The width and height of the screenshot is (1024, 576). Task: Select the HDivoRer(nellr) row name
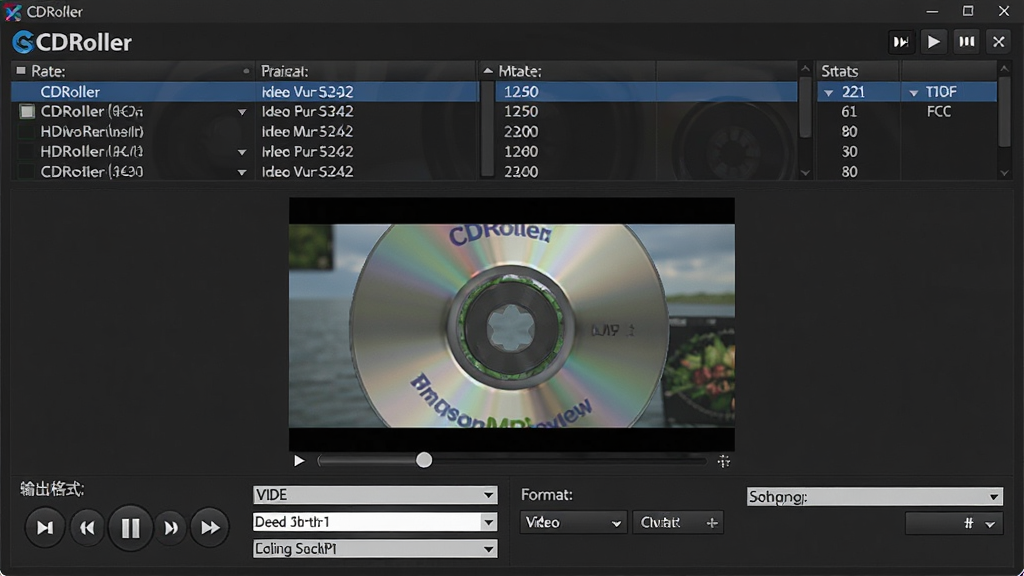92,132
